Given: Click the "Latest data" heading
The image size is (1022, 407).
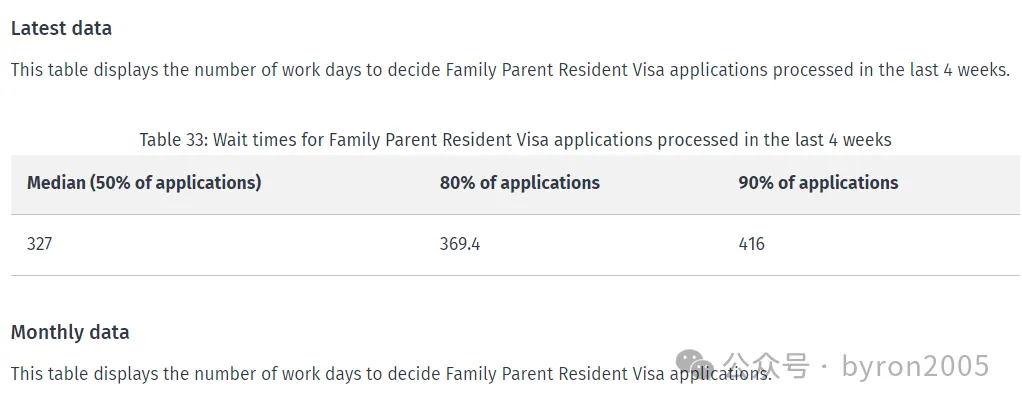Looking at the screenshot, I should pos(61,28).
